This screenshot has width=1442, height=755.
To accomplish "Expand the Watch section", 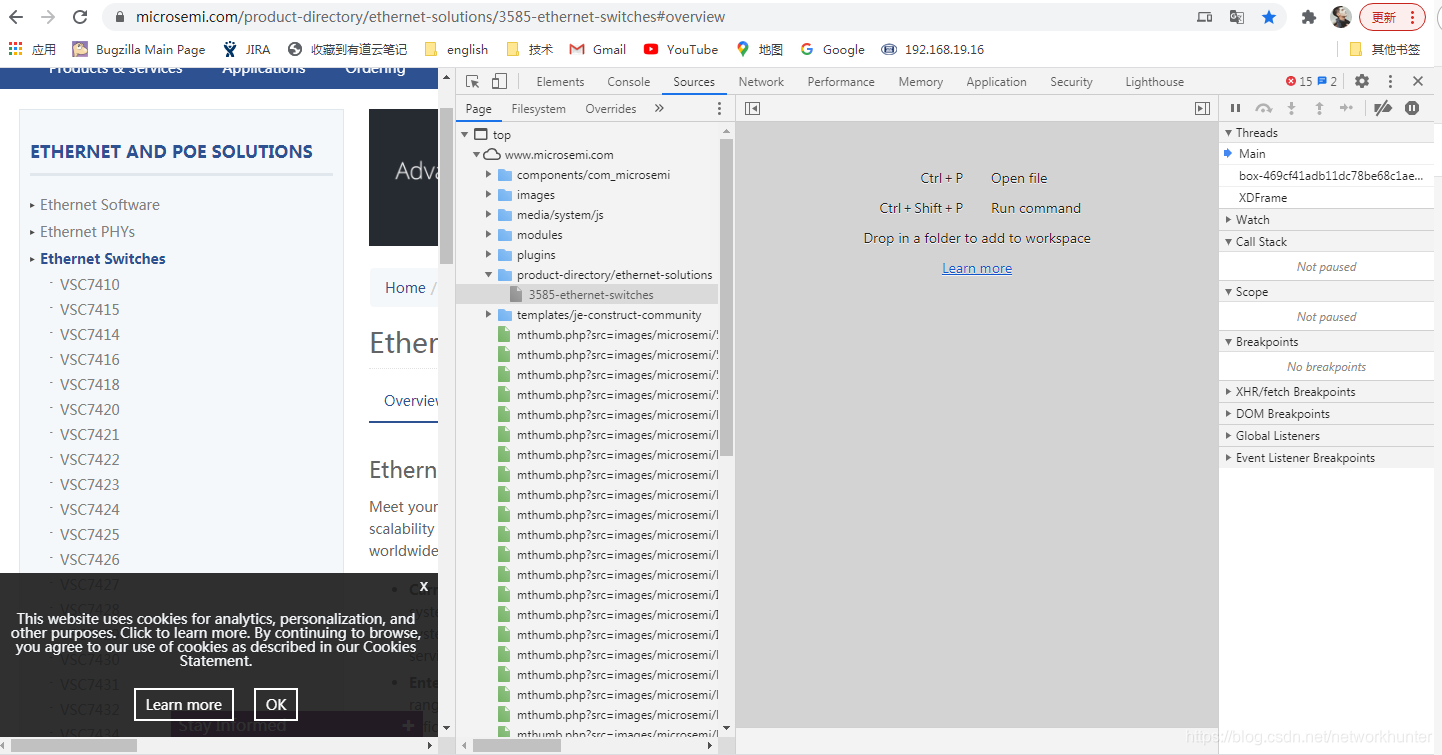I will point(1326,220).
